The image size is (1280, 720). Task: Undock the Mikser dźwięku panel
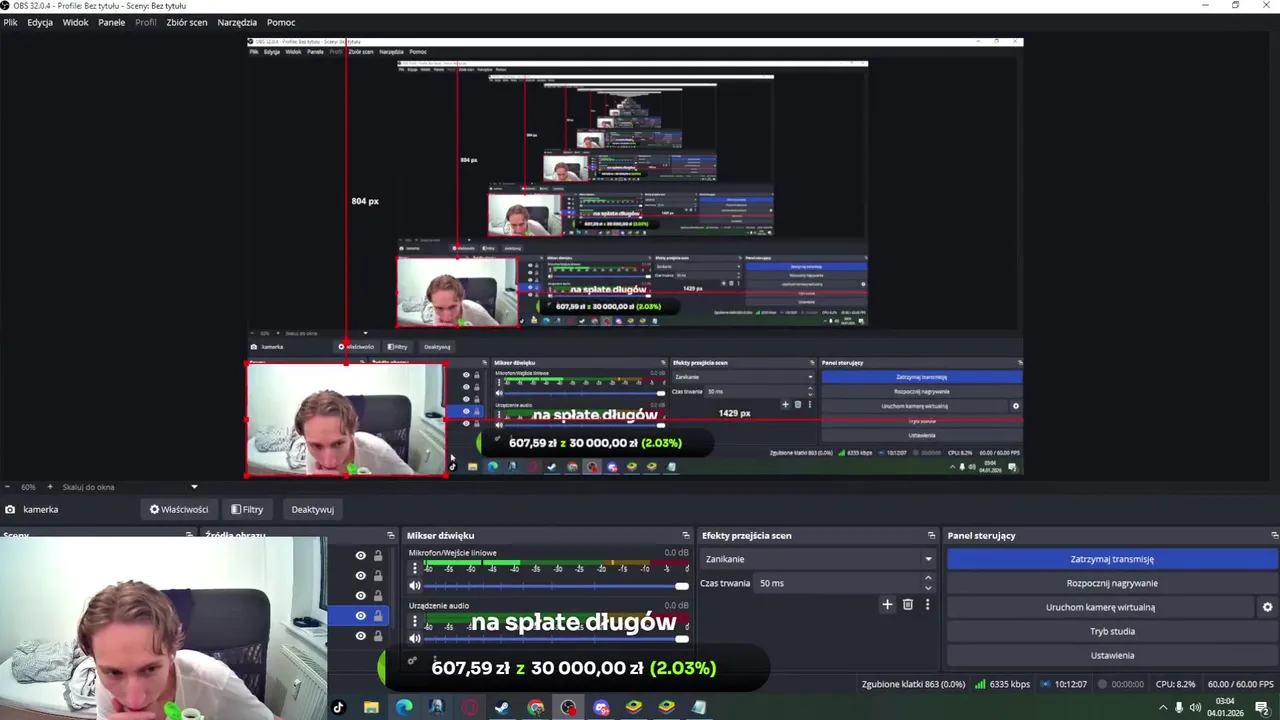tap(685, 536)
